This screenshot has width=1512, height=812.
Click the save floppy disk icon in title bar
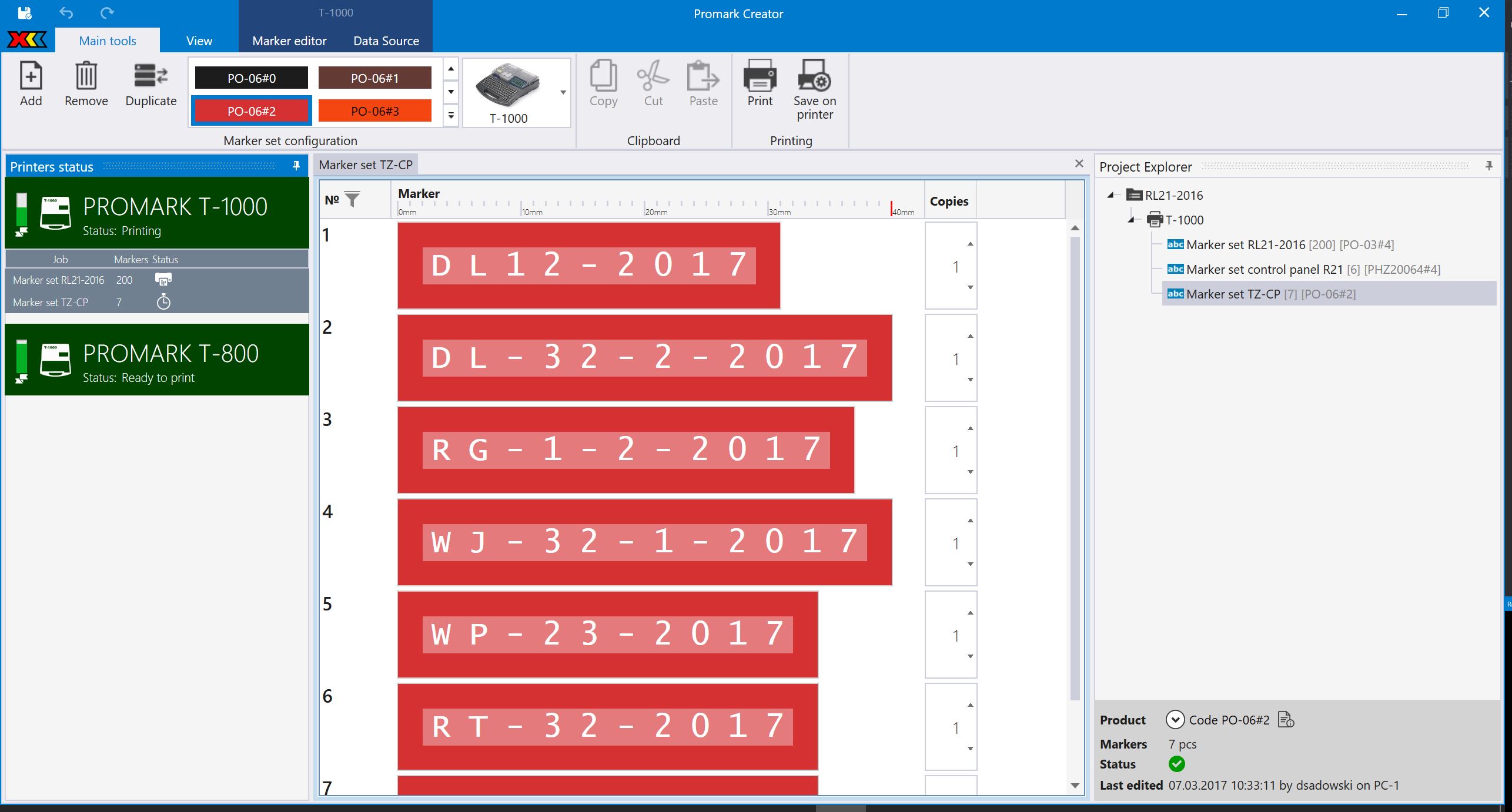pos(25,13)
